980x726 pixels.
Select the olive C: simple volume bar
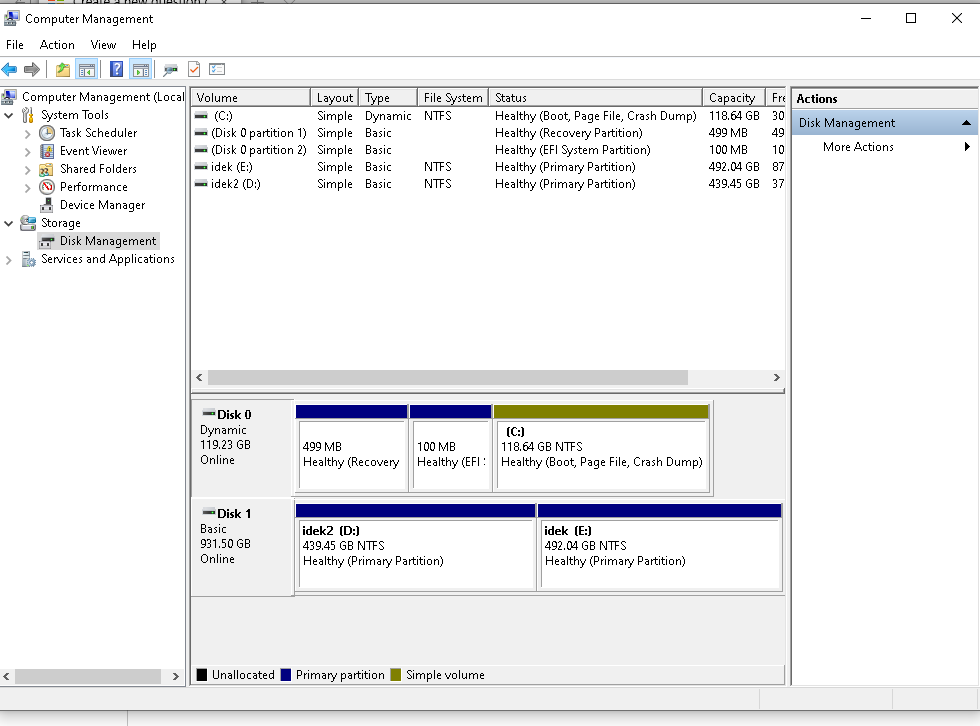(x=601, y=412)
